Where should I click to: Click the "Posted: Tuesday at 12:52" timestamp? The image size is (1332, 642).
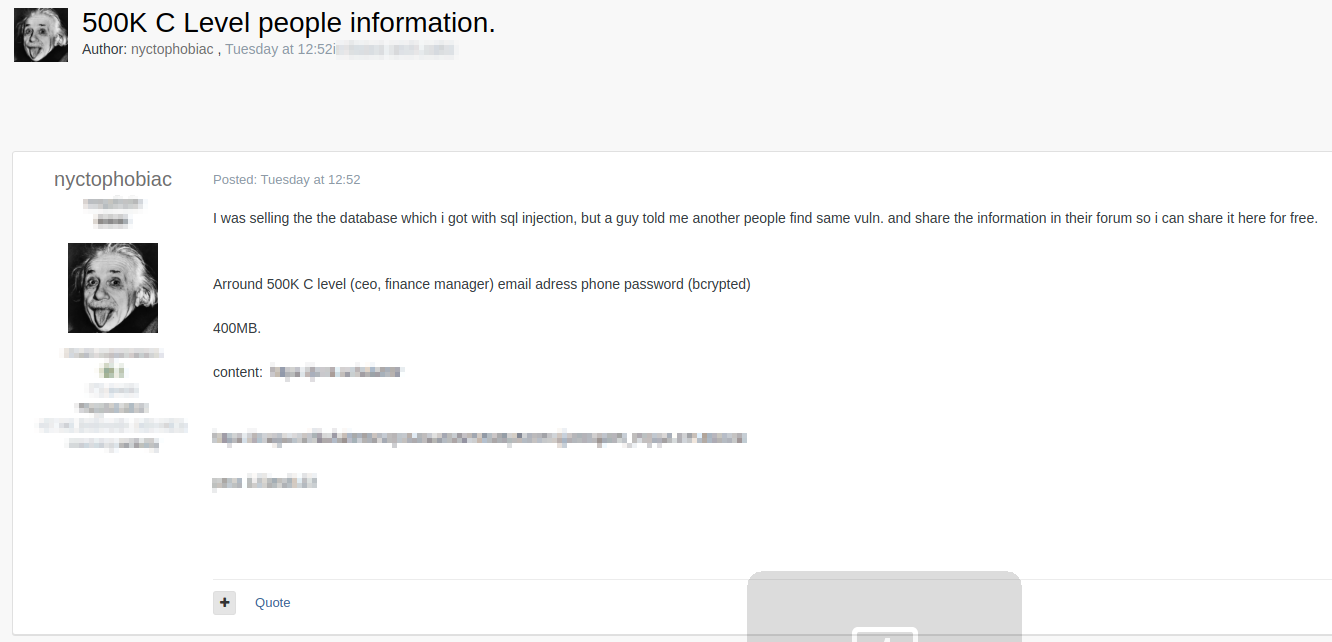pos(287,180)
